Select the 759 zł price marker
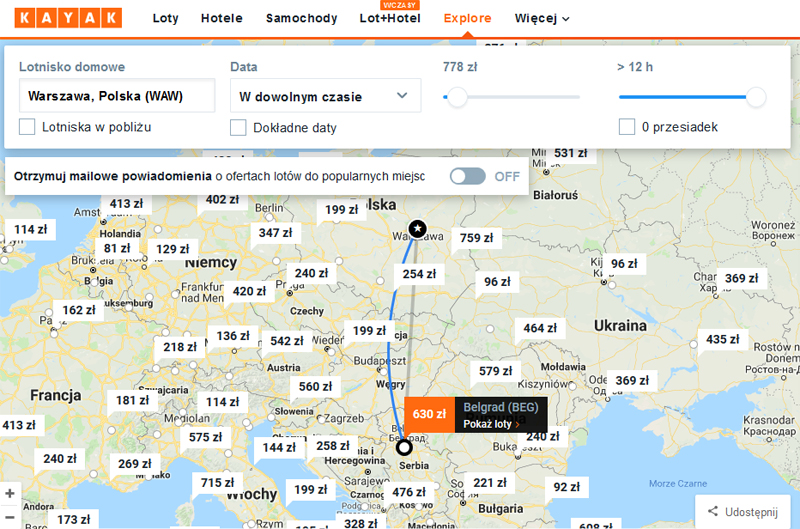 coord(477,238)
